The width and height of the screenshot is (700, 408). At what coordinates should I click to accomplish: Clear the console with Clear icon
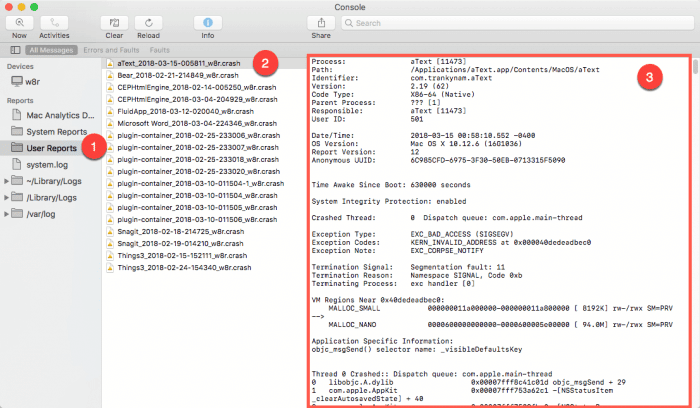[x=114, y=23]
